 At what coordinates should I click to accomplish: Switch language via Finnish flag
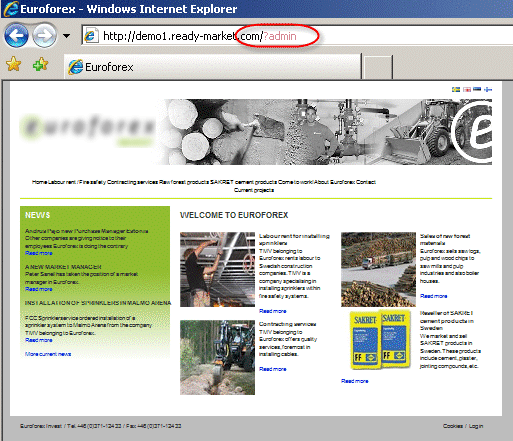tap(488, 89)
